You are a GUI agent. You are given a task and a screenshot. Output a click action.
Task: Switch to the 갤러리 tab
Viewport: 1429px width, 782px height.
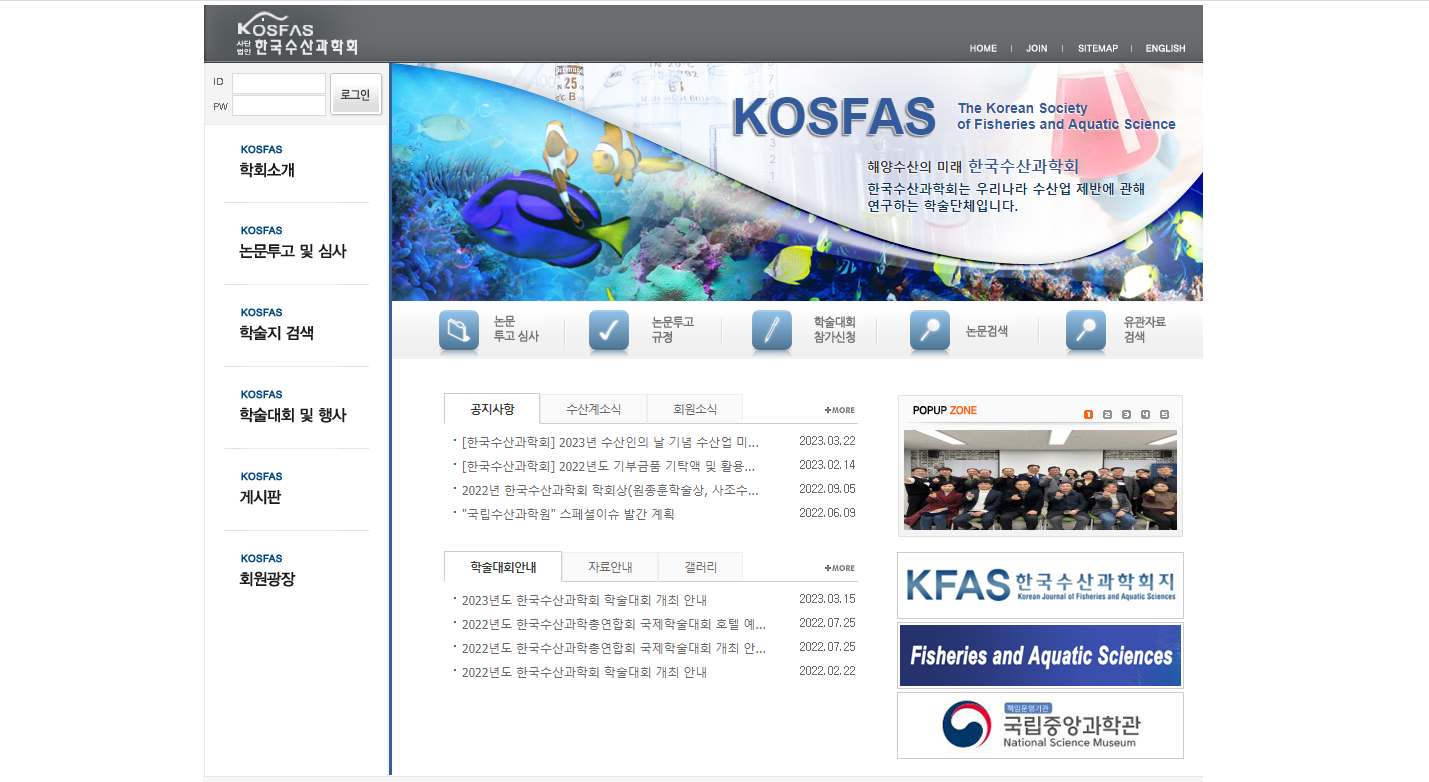(x=700, y=567)
